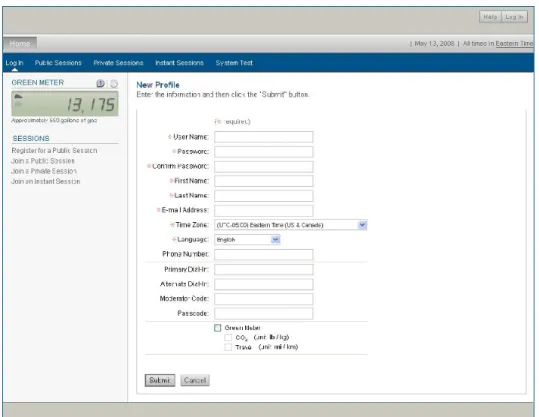The height and width of the screenshot is (417, 539).
Task: Click the New Profile heading
Action: (158, 85)
